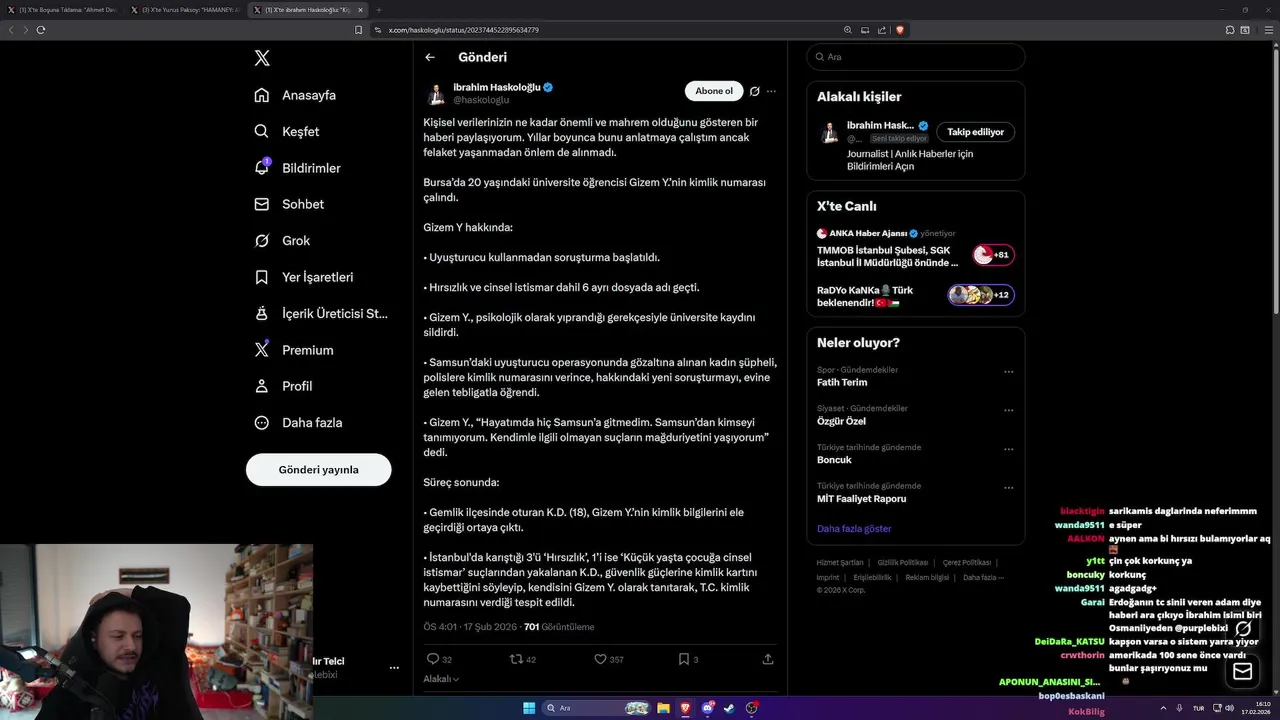Viewport: 1280px width, 720px height.
Task: Open the Fatih Terim trending topic
Action: click(842, 382)
